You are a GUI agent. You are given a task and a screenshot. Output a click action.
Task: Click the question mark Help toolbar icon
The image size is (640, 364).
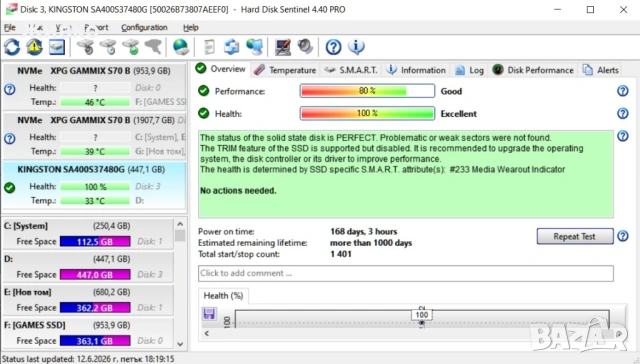[x=333, y=47]
